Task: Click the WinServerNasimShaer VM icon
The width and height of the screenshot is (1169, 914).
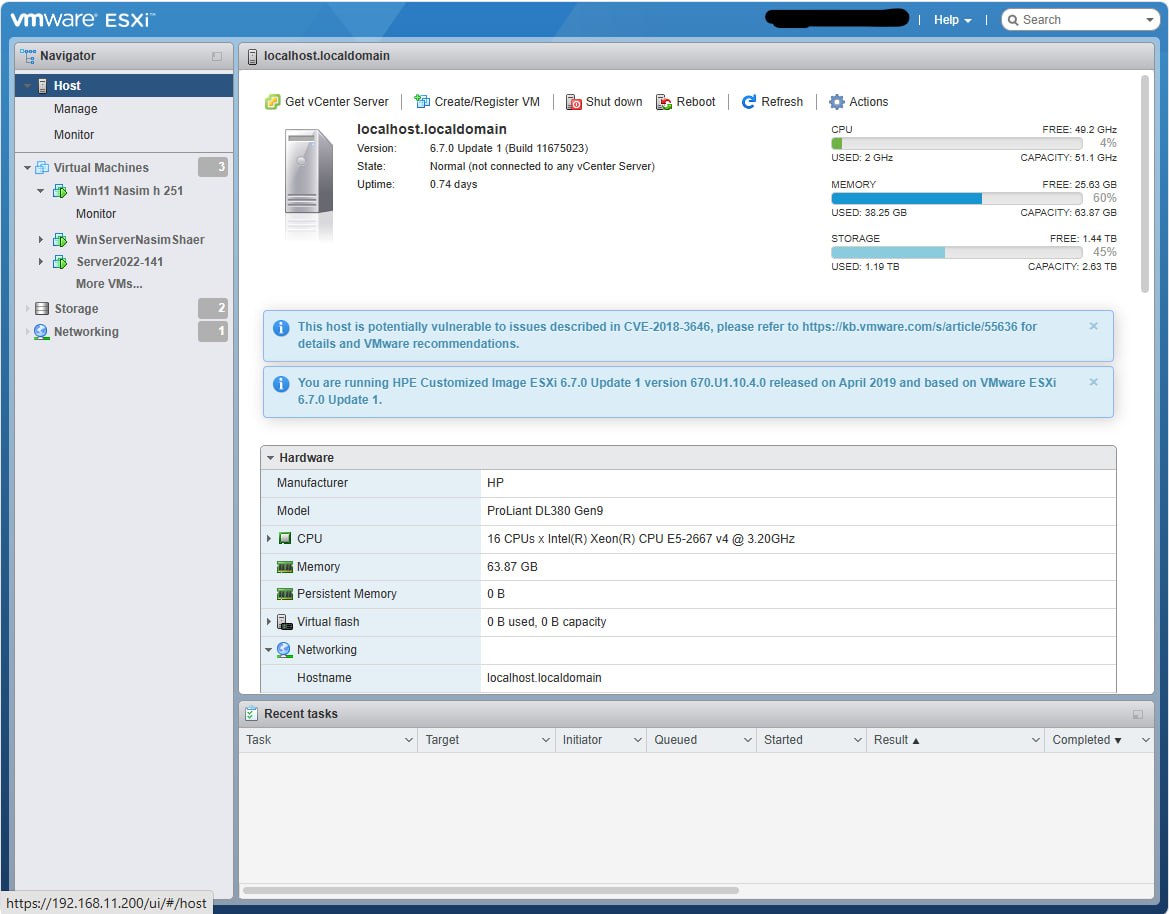Action: point(60,240)
